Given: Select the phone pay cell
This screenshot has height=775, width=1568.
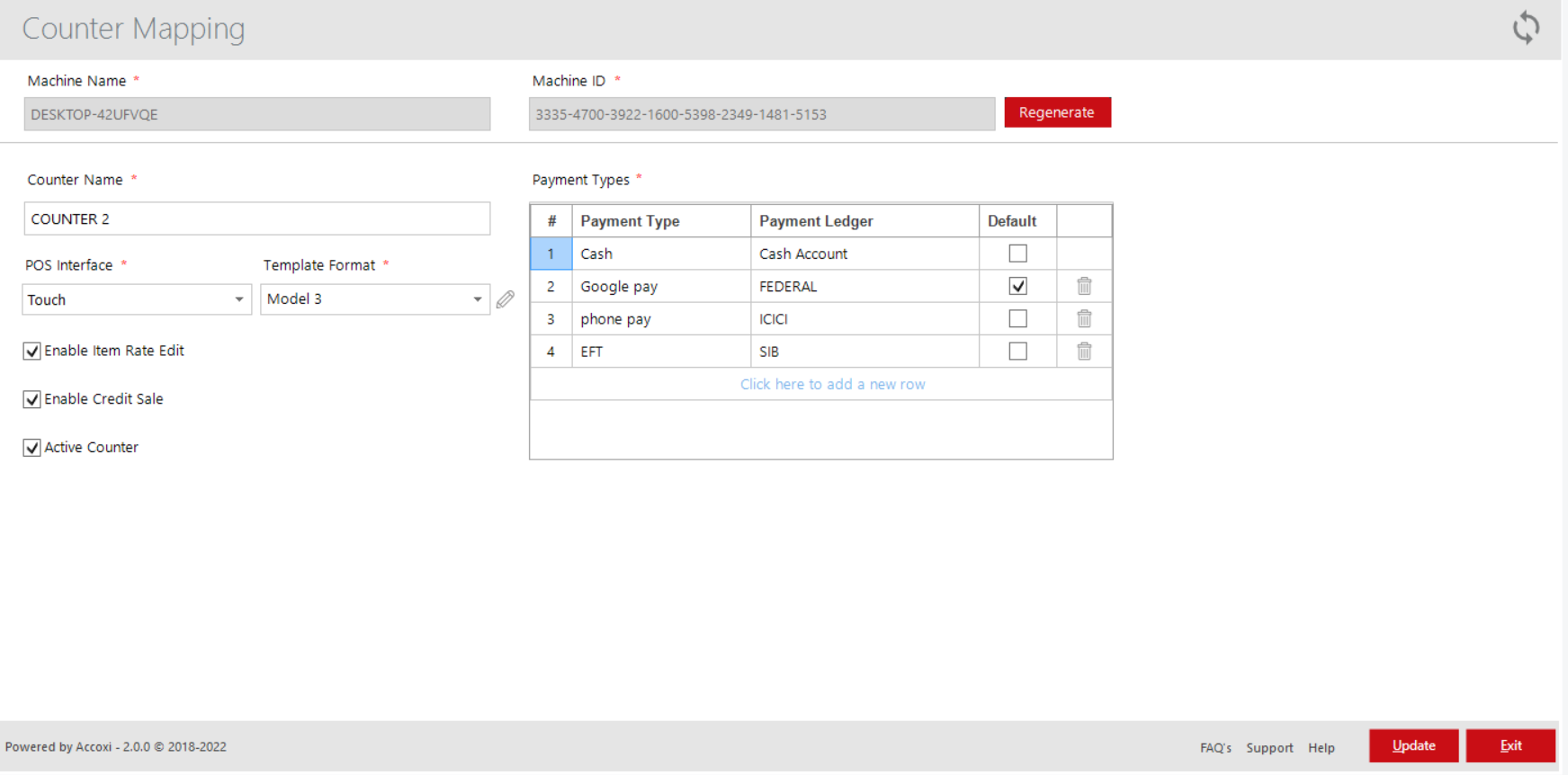Looking at the screenshot, I should 661,318.
